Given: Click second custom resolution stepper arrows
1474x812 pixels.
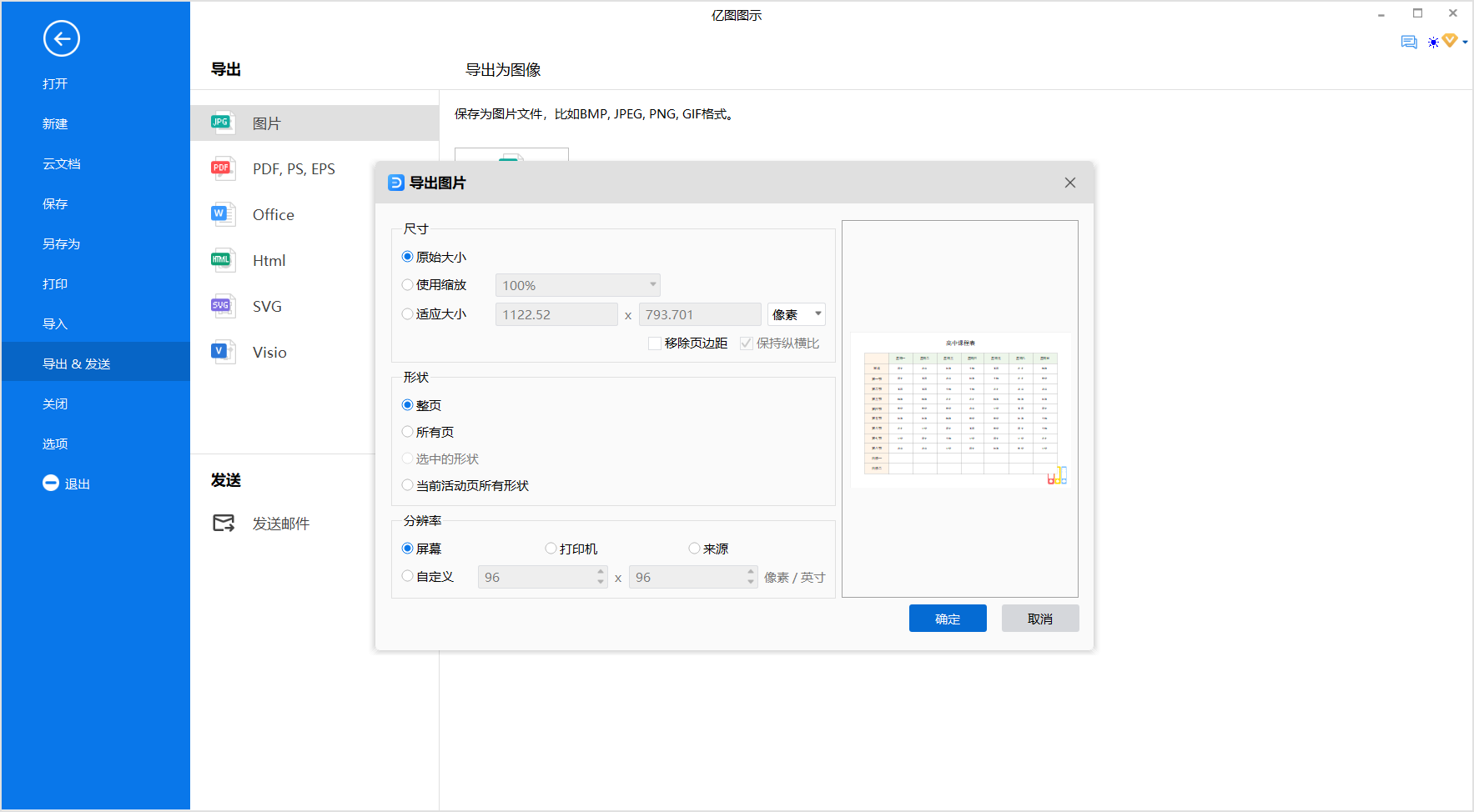Looking at the screenshot, I should (x=751, y=577).
